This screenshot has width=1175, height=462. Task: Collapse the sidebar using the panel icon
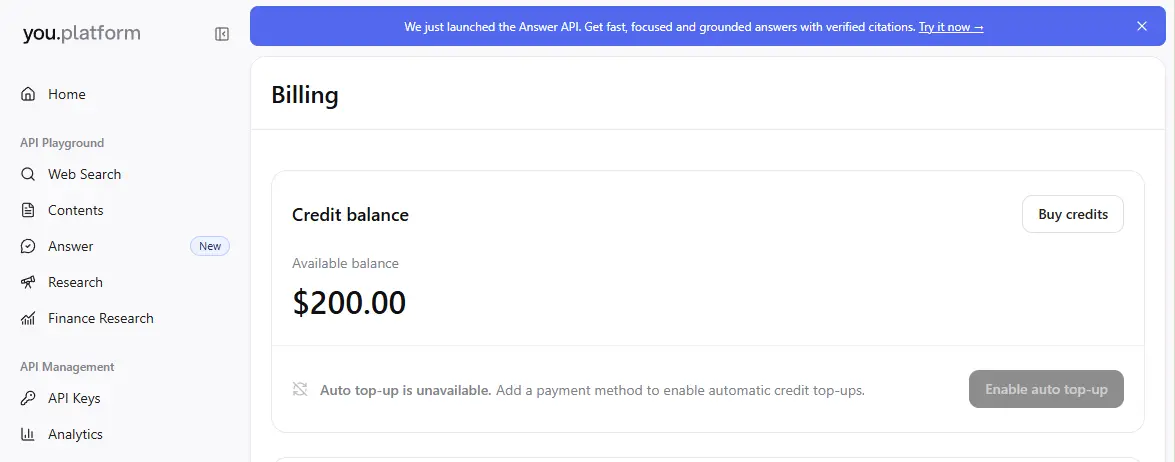coord(222,34)
